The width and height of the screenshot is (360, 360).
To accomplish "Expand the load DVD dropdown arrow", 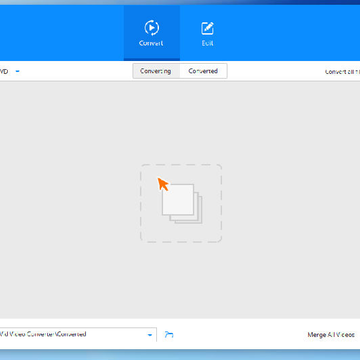I will click(18, 71).
